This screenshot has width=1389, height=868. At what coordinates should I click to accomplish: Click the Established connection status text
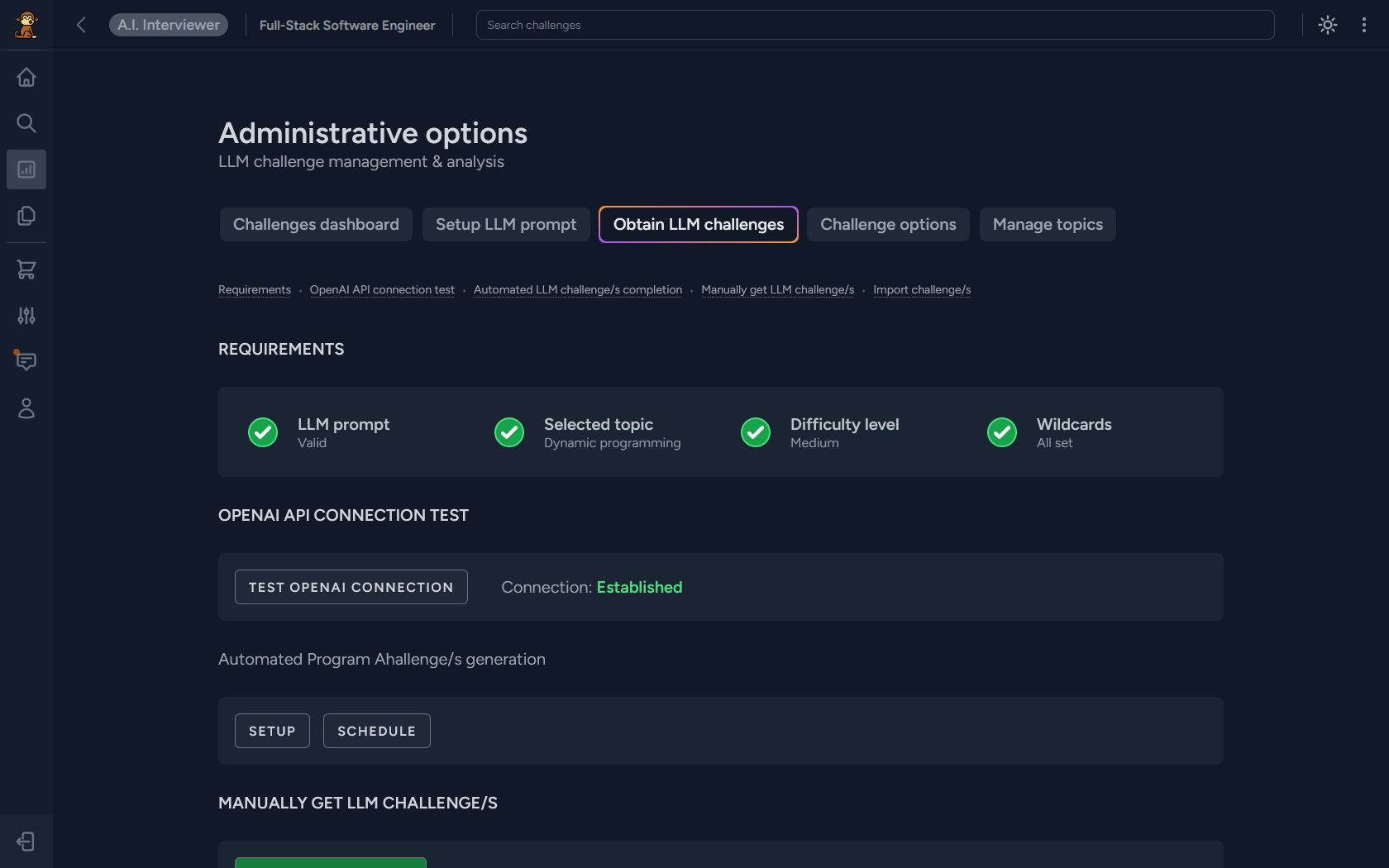coord(639,587)
